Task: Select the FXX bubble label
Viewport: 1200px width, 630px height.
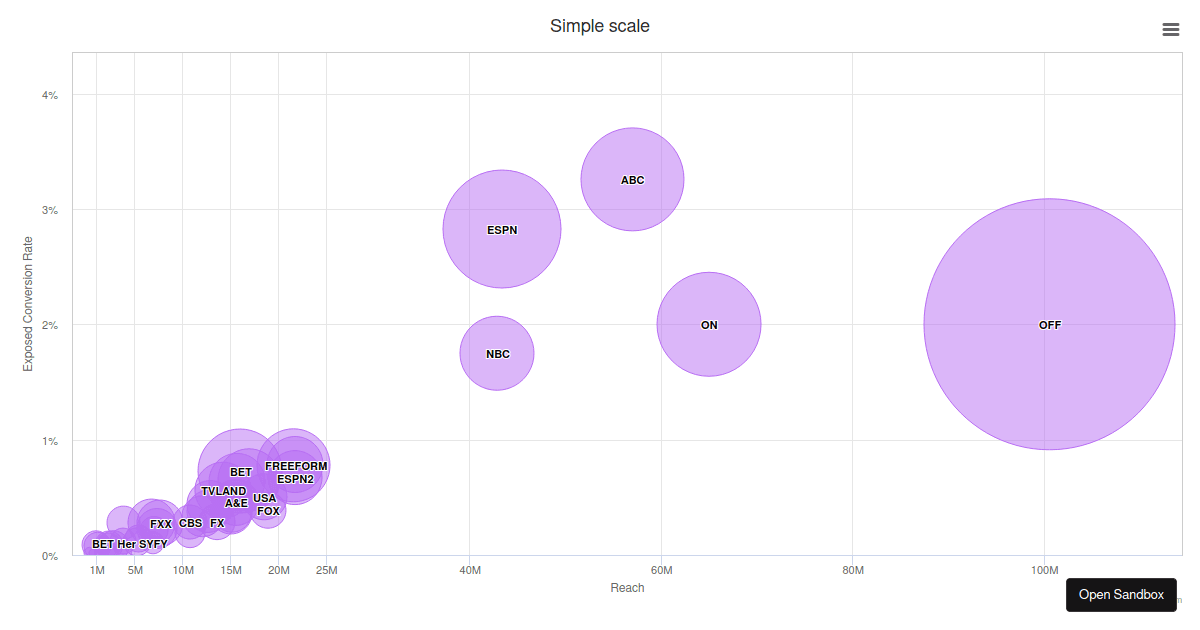Action: pyautogui.click(x=161, y=524)
